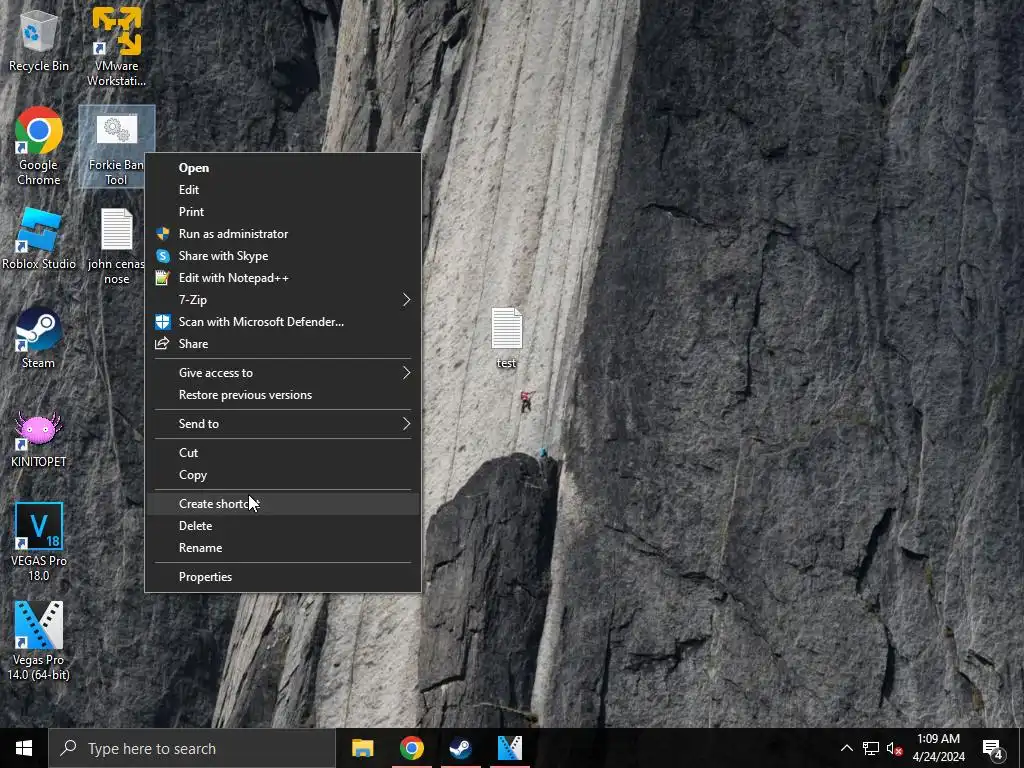Screen dimensions: 1024x768
Task: Show hidden system tray icons
Action: (846, 748)
